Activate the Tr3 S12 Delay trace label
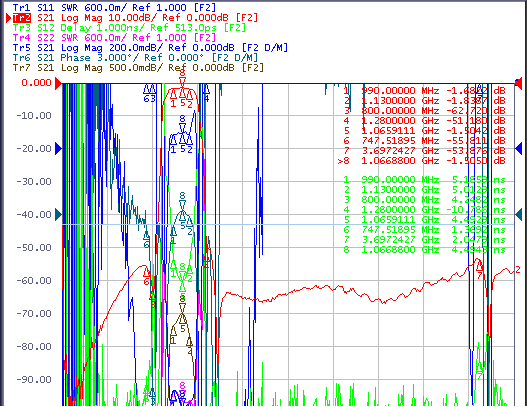The image size is (527, 407). click(129, 27)
